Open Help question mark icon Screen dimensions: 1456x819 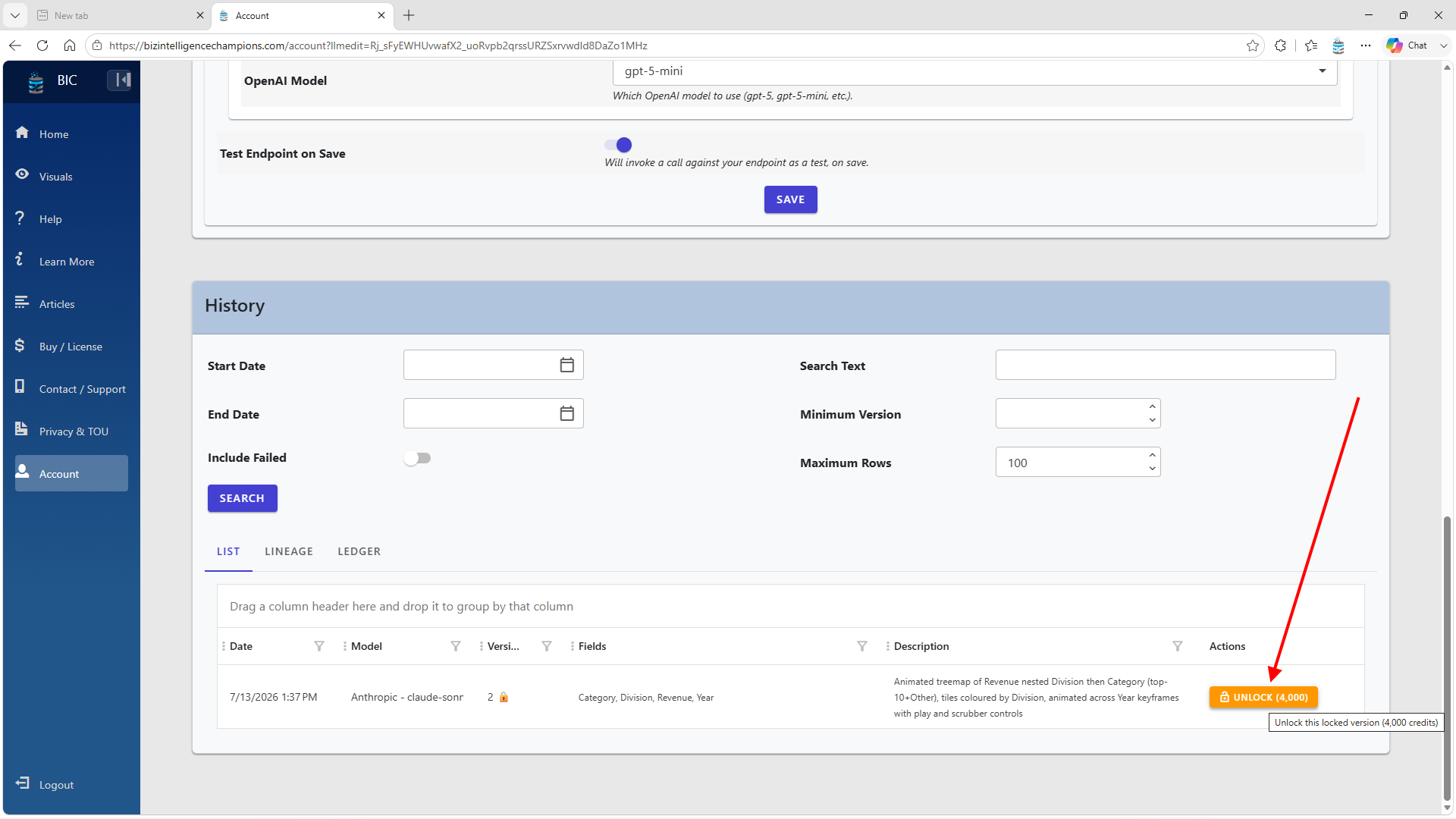tap(20, 218)
